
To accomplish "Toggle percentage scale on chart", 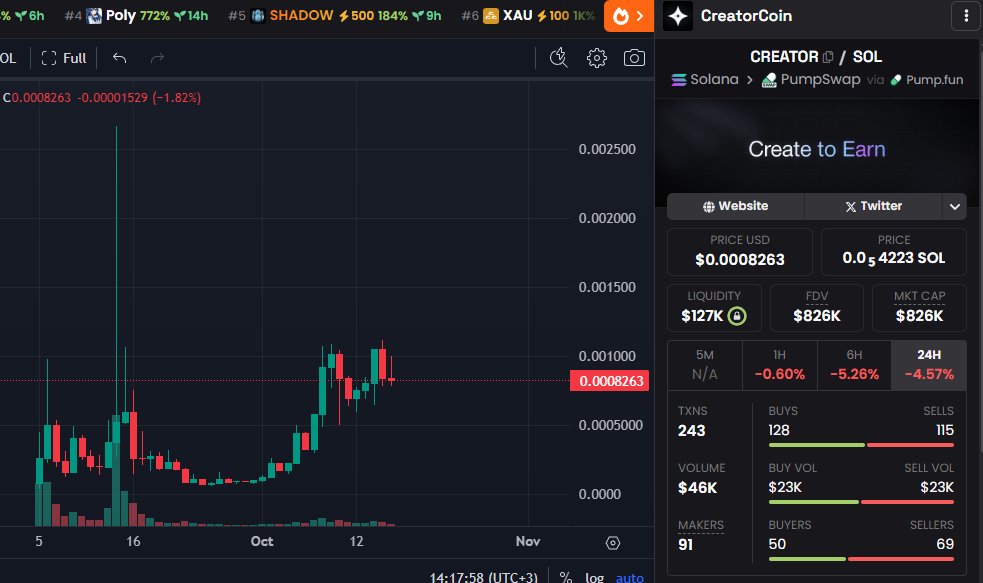I will click(x=565, y=577).
